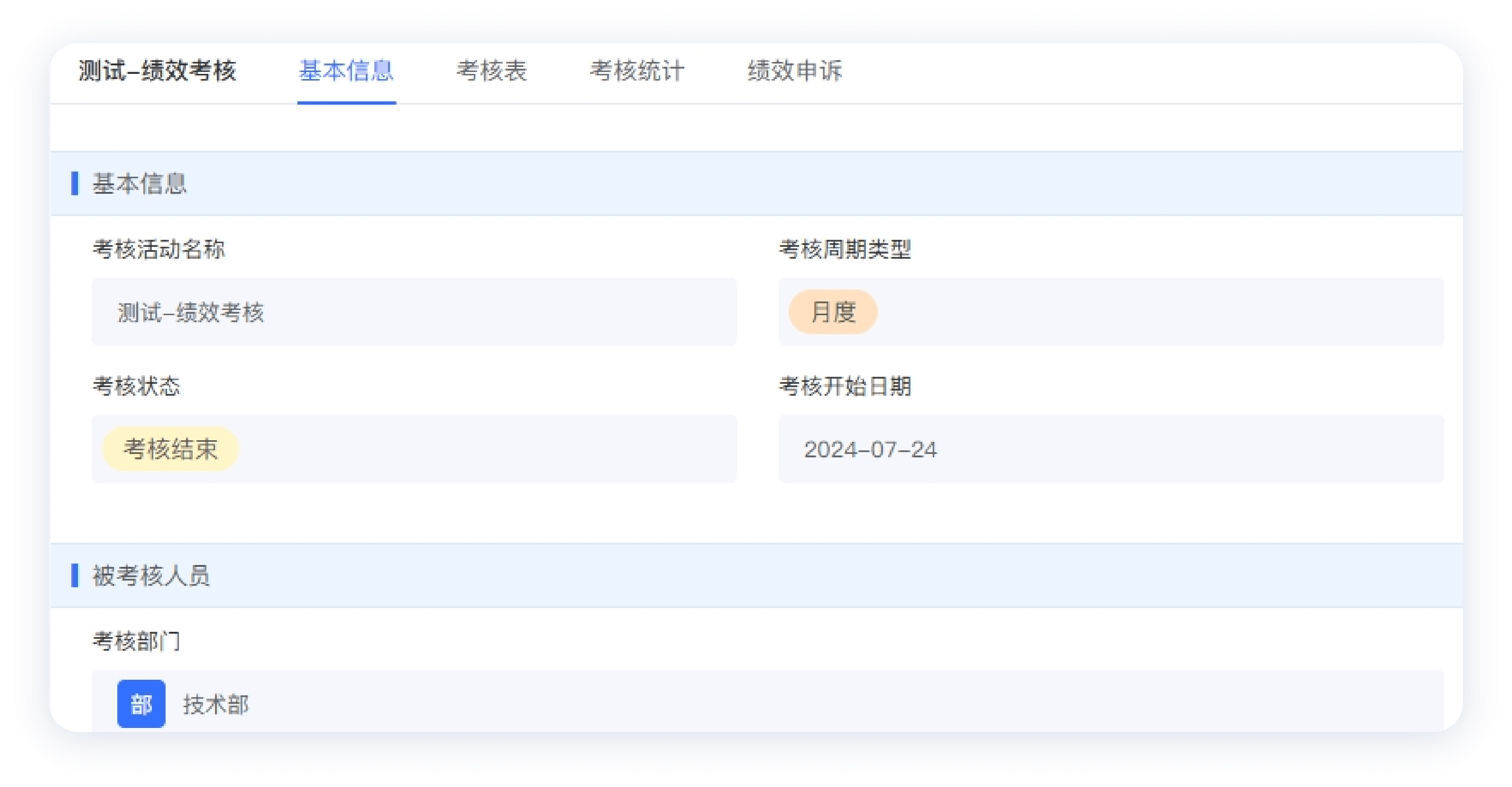Select the 技术部 department entry
1512x787 pixels.
point(216,704)
